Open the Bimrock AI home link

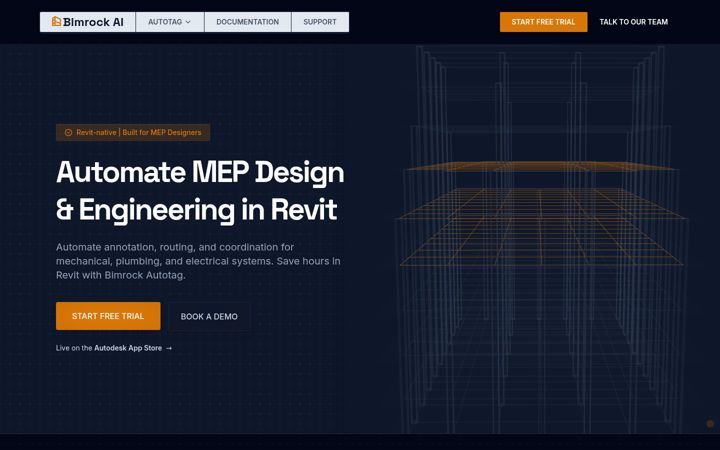(88, 22)
